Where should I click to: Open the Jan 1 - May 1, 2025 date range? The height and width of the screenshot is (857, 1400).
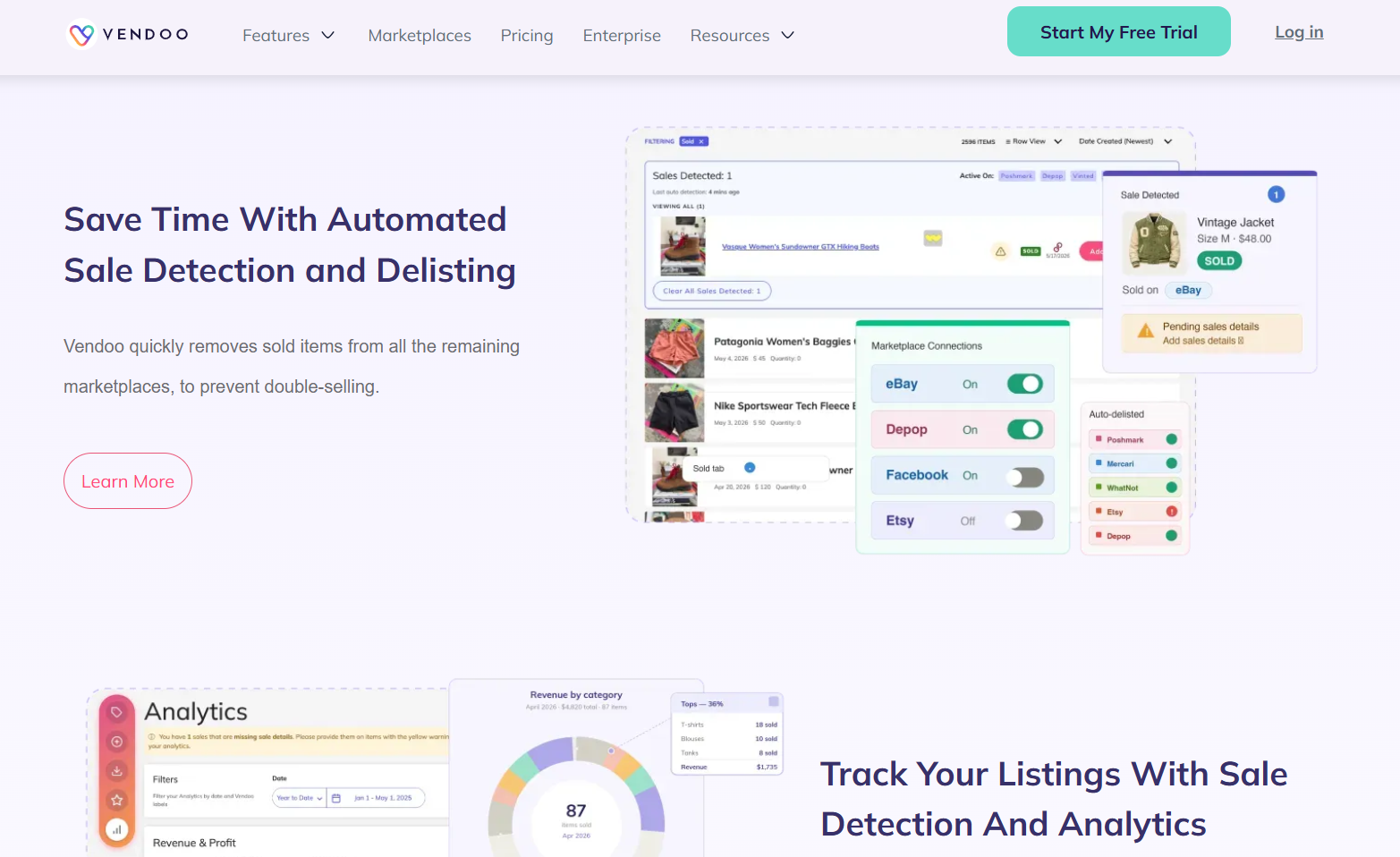pyautogui.click(x=383, y=798)
